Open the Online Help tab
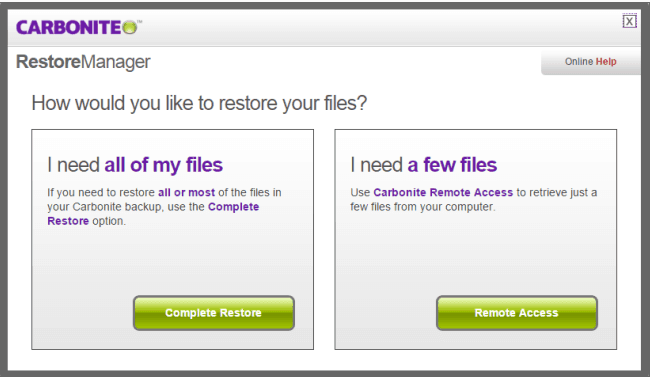Screen dimensions: 650x377 (x=590, y=62)
